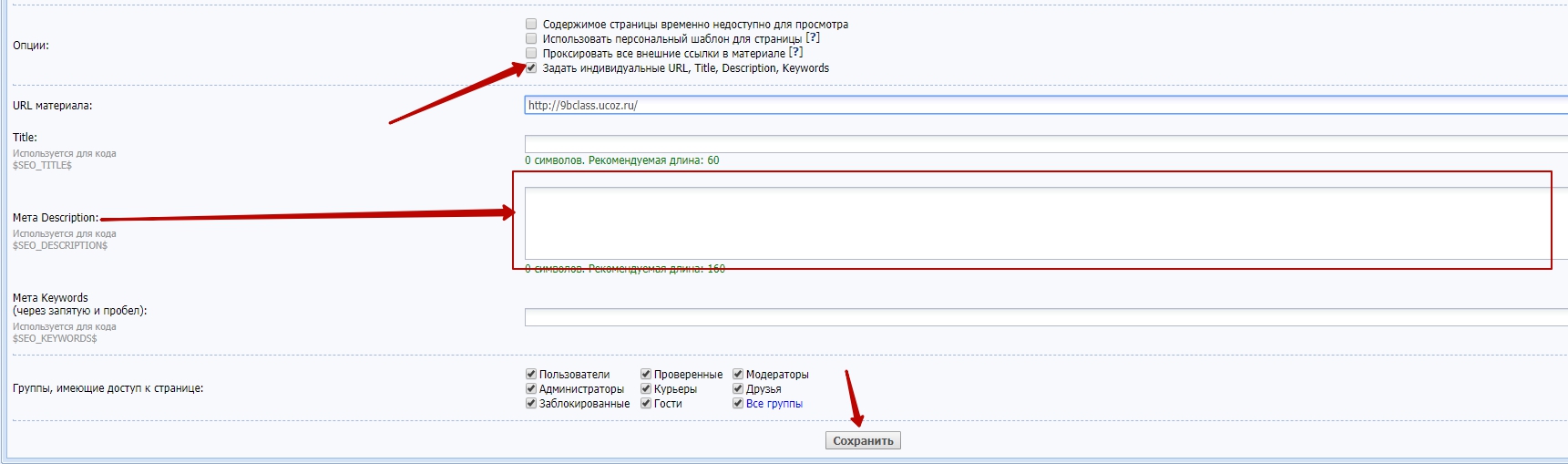Toggle 'Проксировать все внешние ссылки' checkbox
The width and height of the screenshot is (1568, 464).
tap(531, 53)
